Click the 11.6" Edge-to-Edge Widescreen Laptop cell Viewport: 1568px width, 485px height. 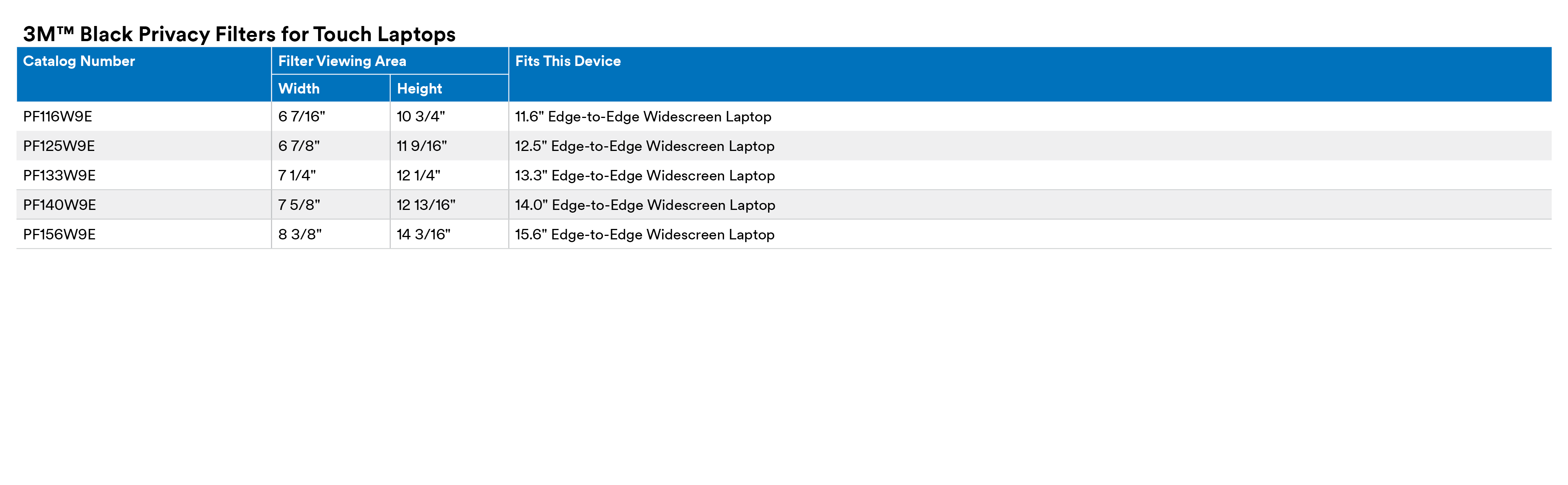643,116
